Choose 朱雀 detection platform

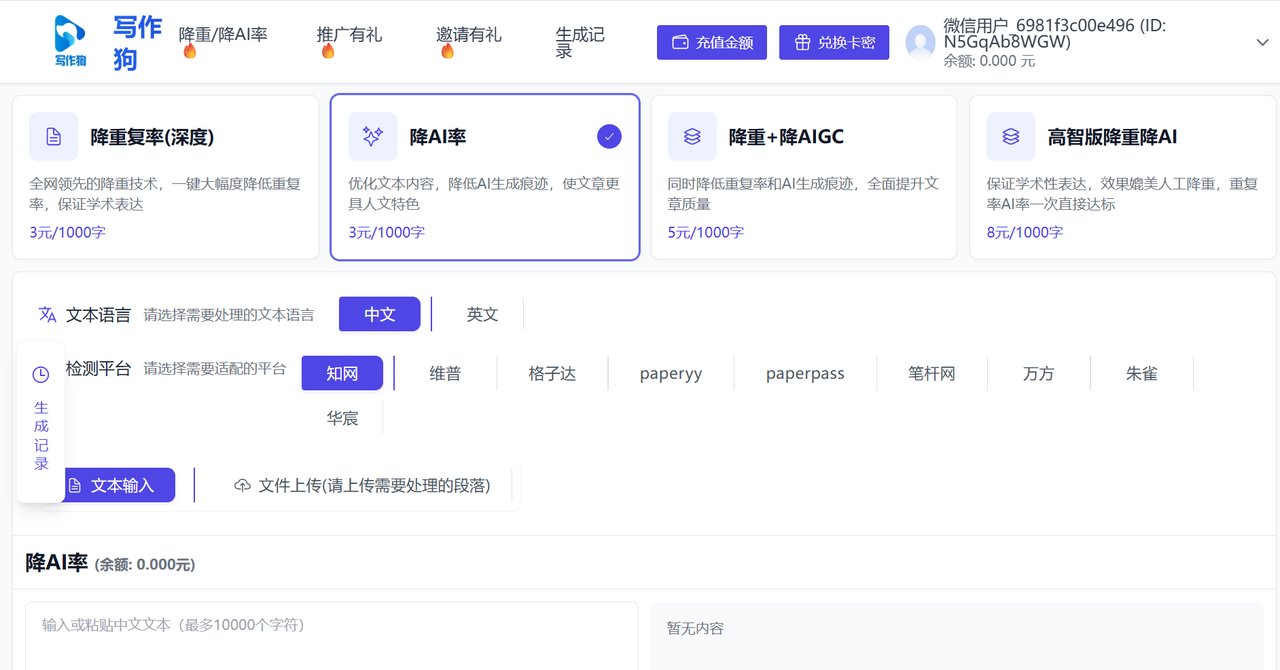(x=1142, y=373)
